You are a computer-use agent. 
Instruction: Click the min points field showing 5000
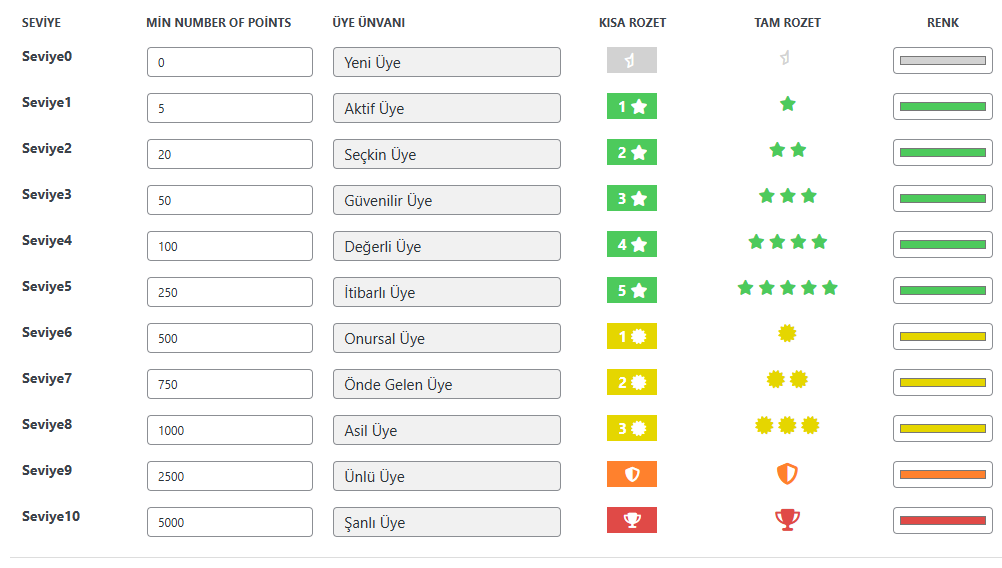229,522
